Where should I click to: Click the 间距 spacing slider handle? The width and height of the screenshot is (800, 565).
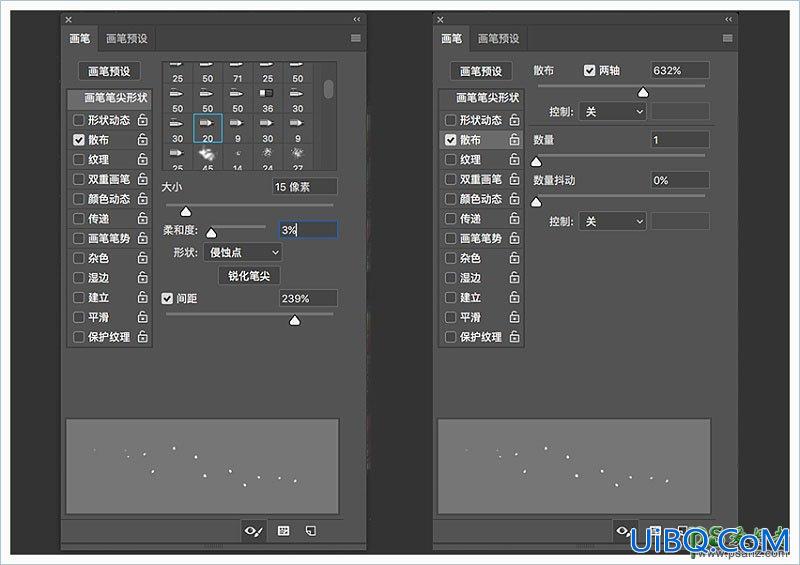tap(294, 321)
